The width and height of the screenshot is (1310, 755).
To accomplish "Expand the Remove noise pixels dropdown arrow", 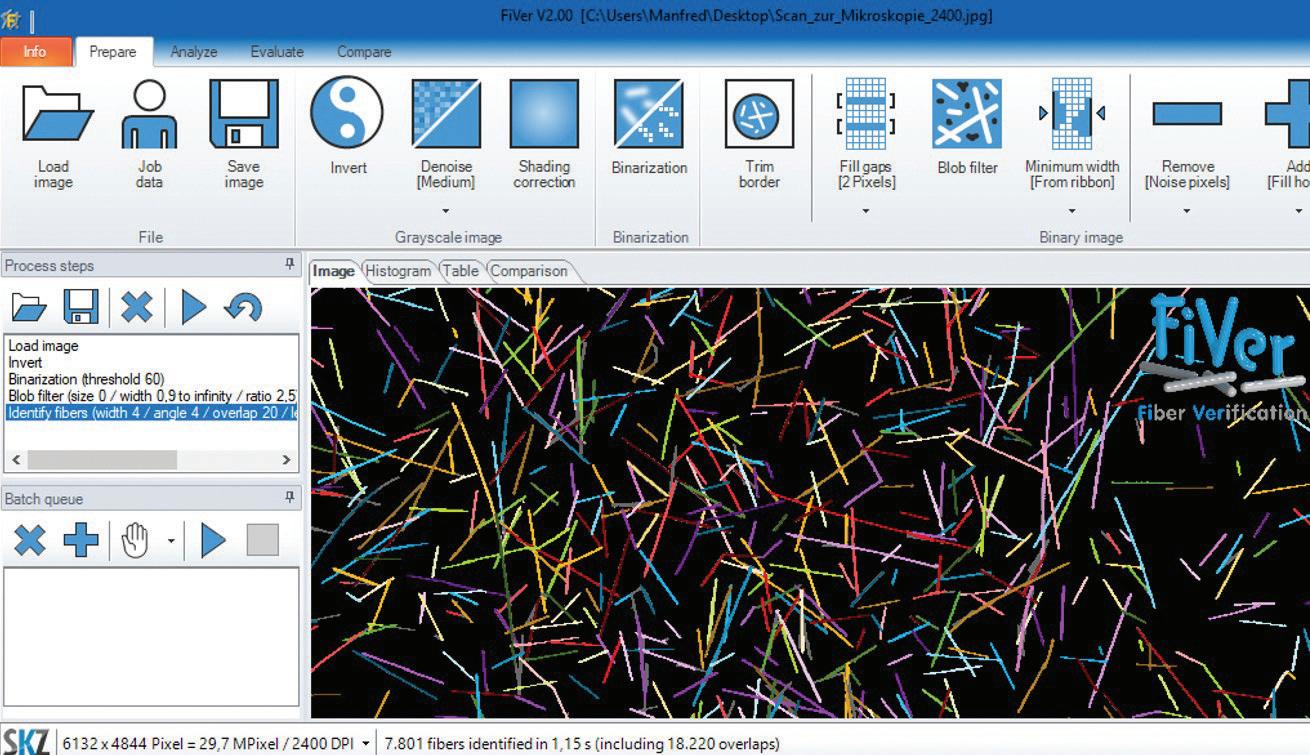I will click(x=1187, y=211).
